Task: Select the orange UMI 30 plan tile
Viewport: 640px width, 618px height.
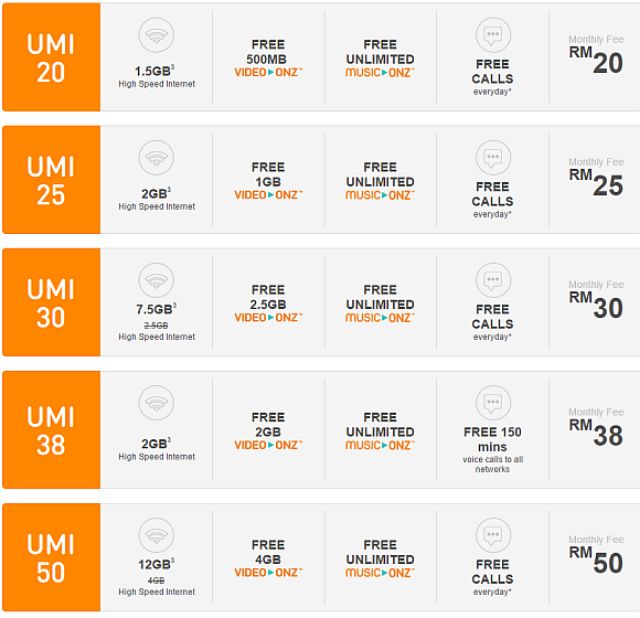Action: (x=51, y=302)
